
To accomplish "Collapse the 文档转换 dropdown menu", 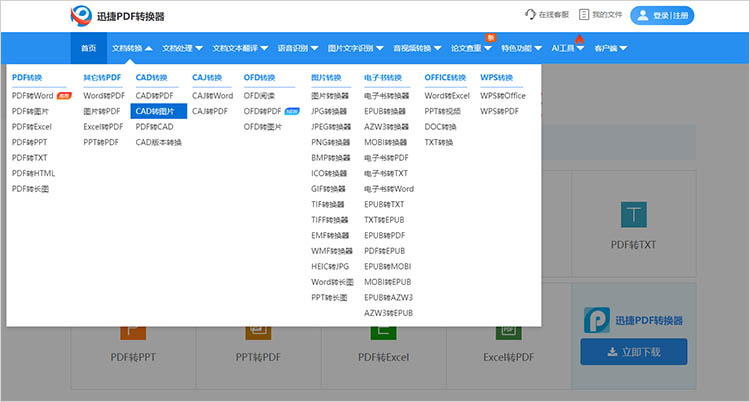I will point(132,48).
